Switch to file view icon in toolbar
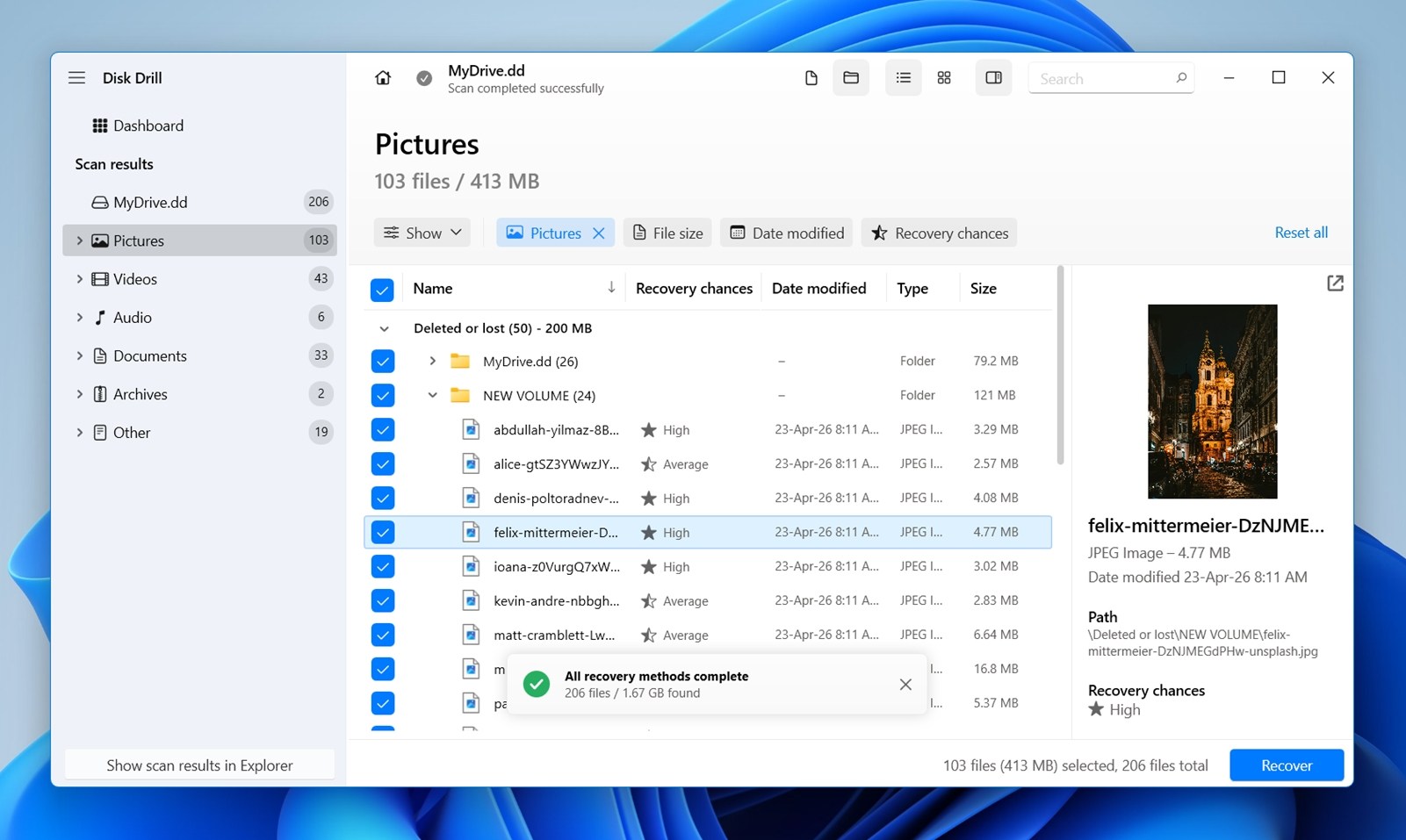This screenshot has width=1406, height=840. click(811, 78)
